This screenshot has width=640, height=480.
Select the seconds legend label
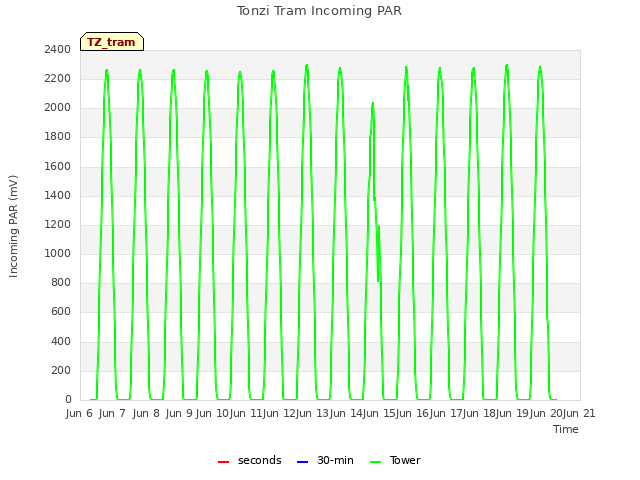[260, 460]
